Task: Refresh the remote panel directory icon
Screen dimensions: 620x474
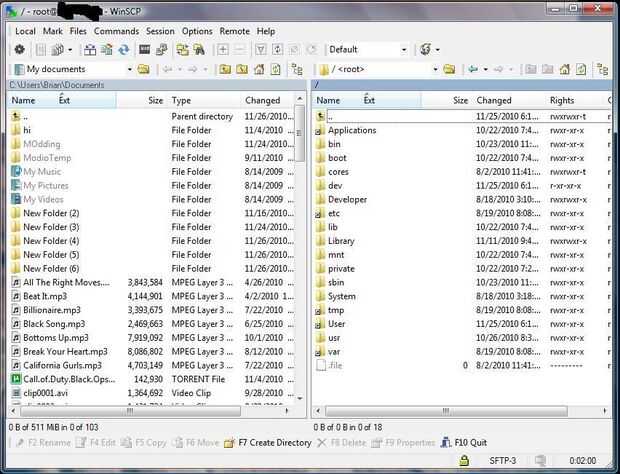Action: (x=581, y=70)
